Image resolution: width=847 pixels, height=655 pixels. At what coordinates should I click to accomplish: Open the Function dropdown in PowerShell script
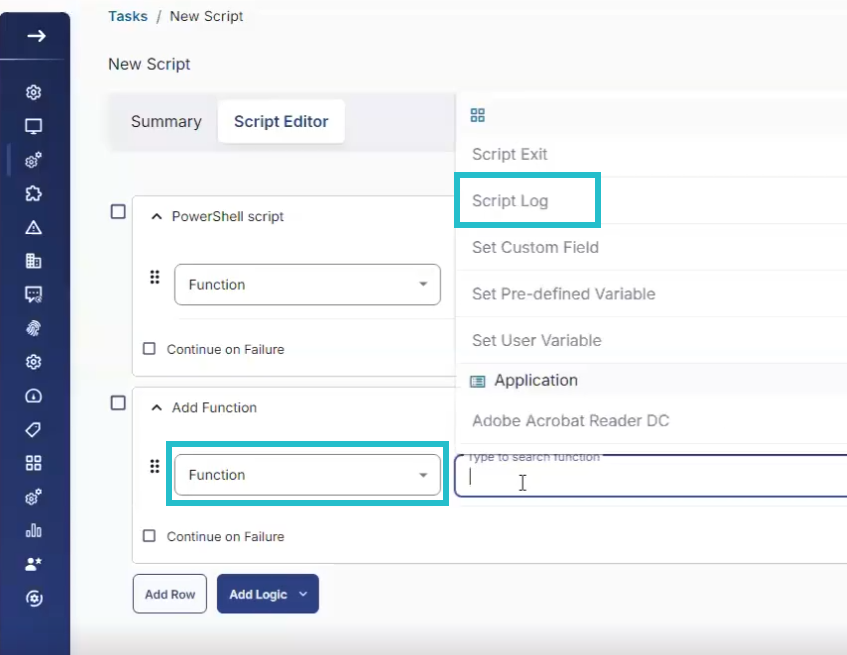[306, 284]
